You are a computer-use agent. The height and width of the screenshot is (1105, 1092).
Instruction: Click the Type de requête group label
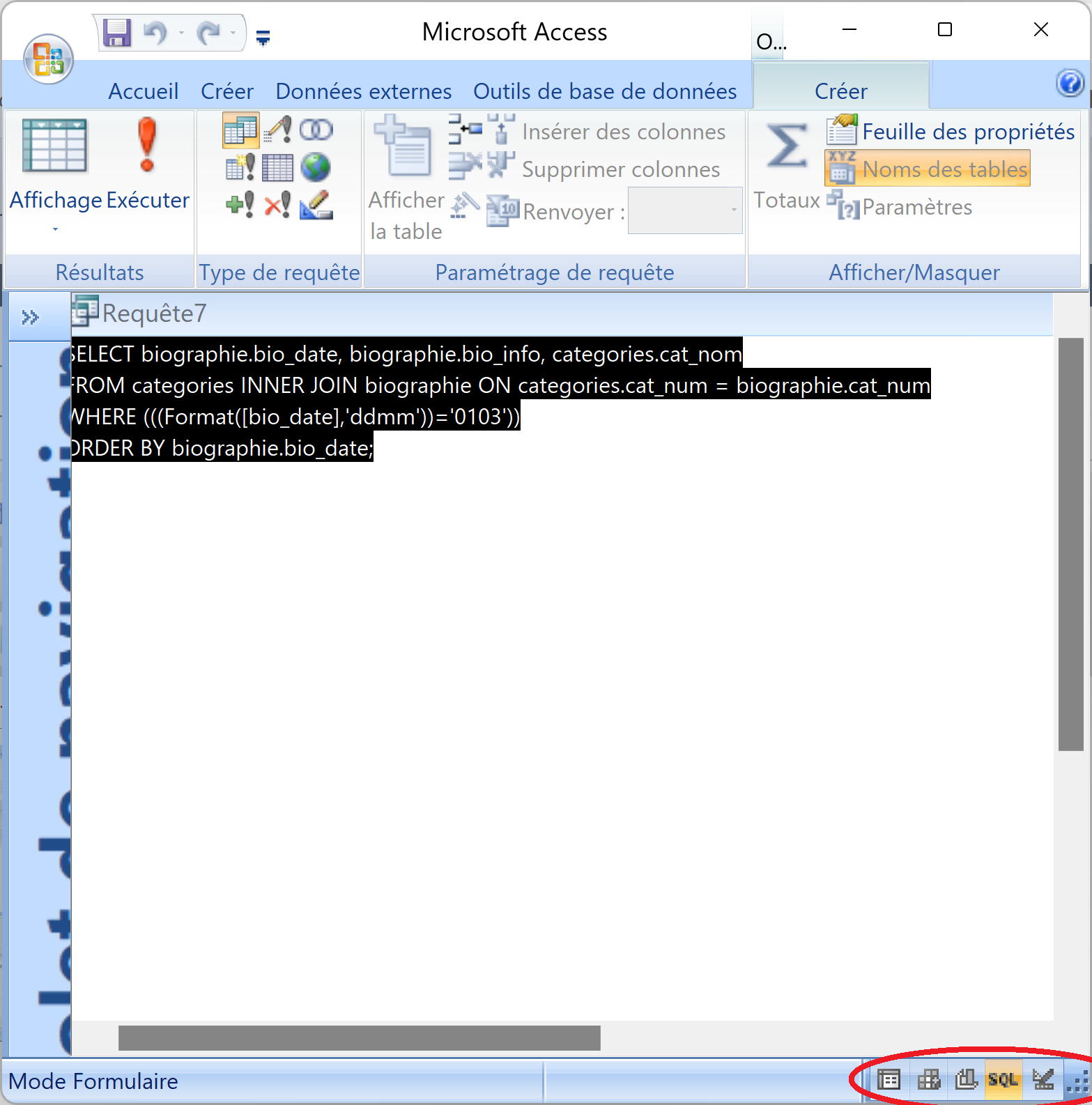[279, 272]
